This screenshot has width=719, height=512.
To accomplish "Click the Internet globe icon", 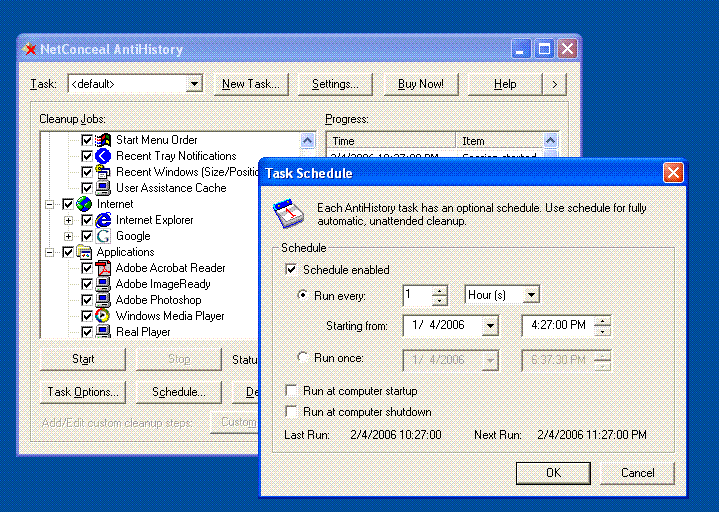I will 84,204.
